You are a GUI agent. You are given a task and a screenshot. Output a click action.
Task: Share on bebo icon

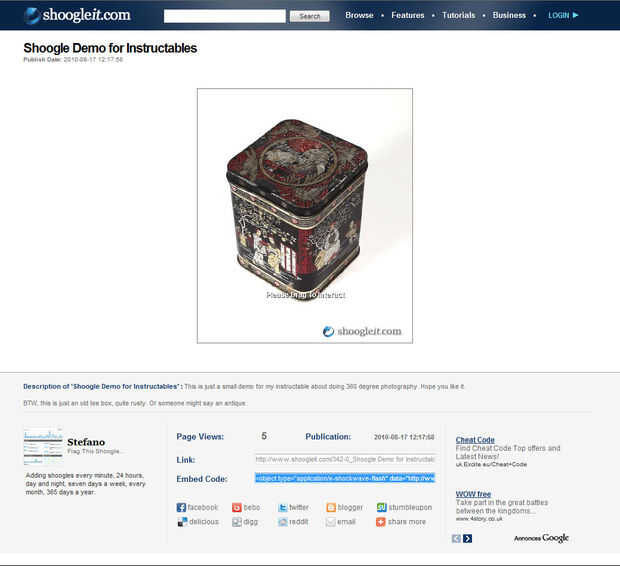click(x=236, y=507)
